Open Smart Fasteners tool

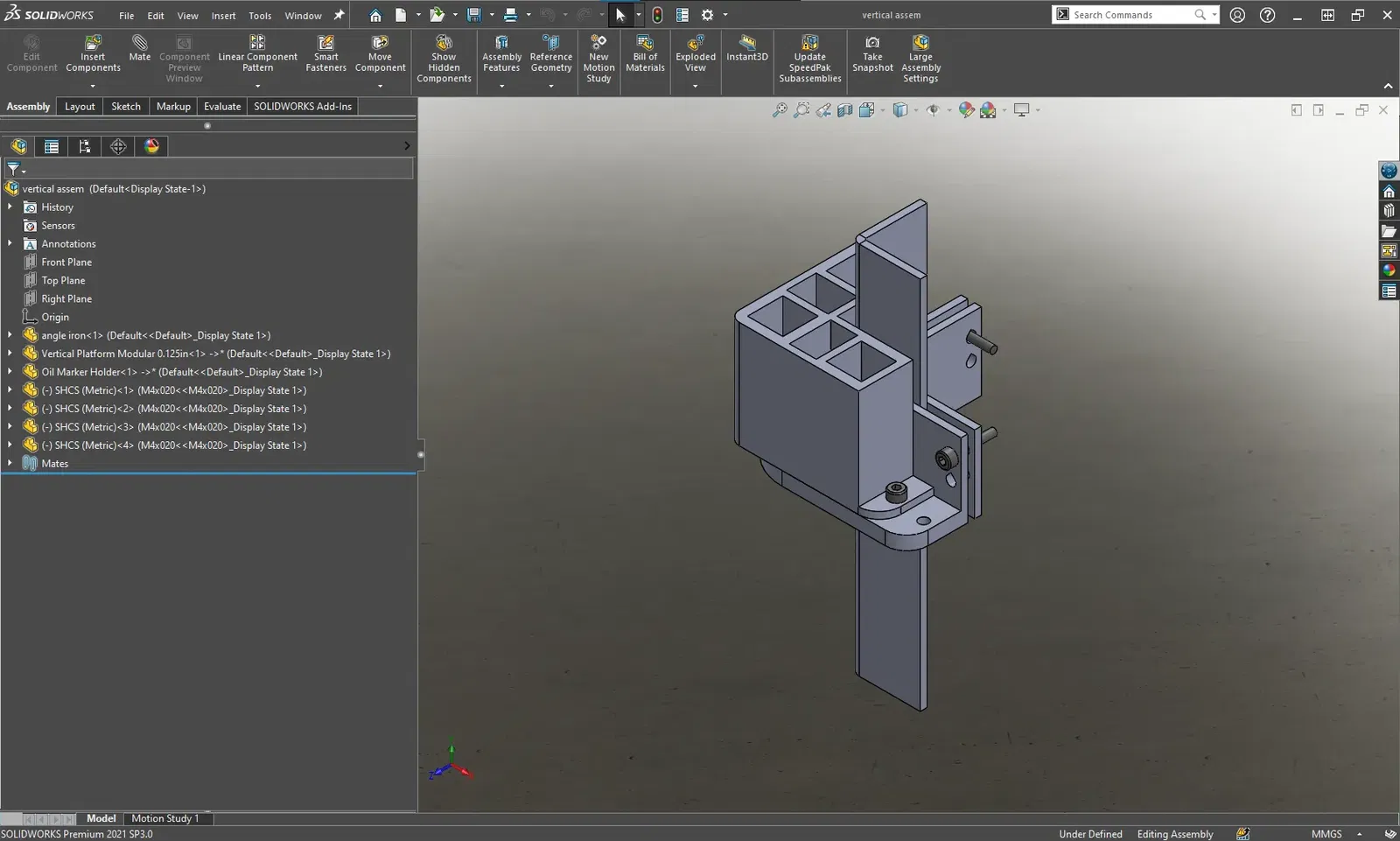[325, 54]
